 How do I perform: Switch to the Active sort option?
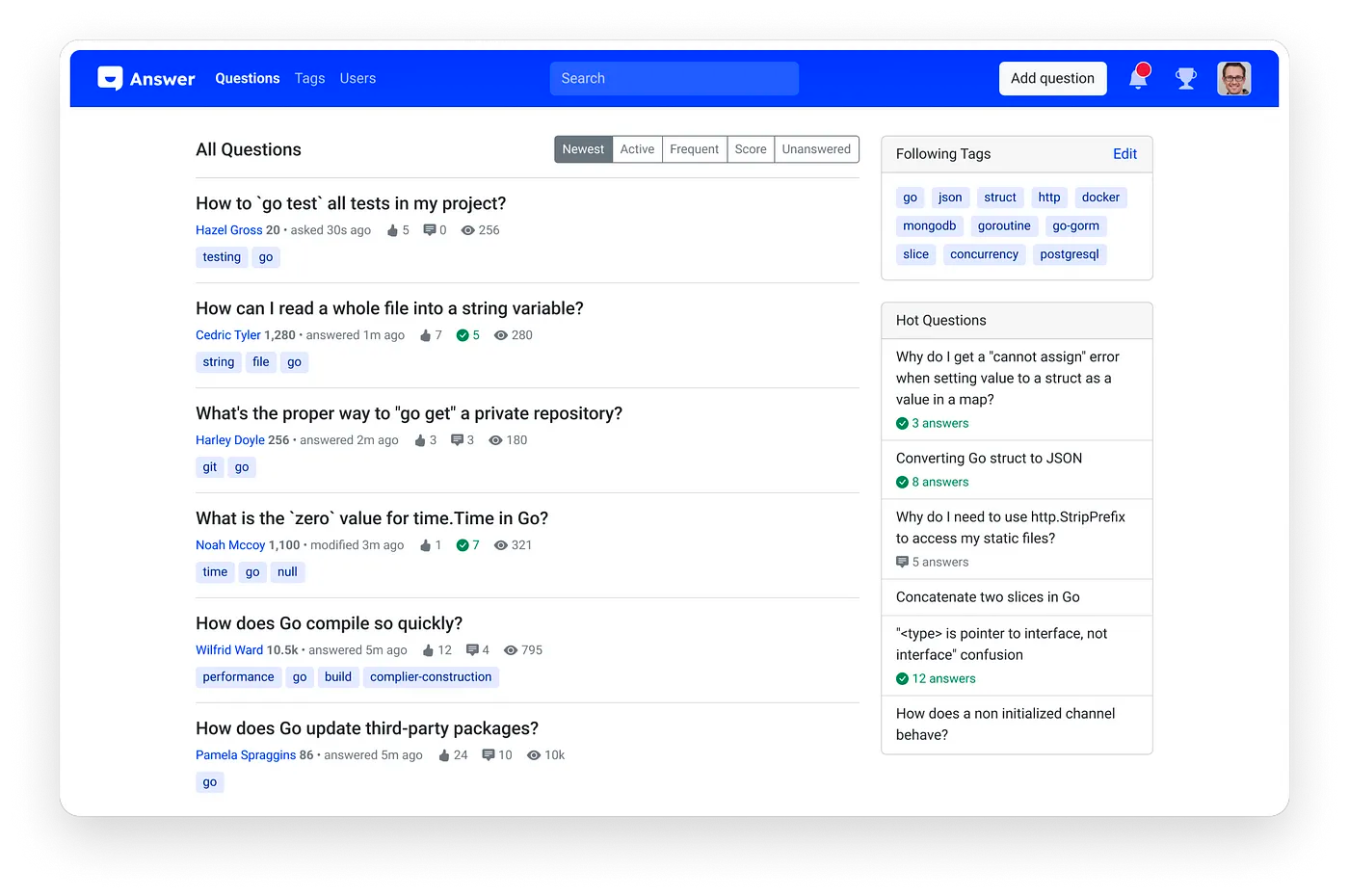pyautogui.click(x=637, y=149)
